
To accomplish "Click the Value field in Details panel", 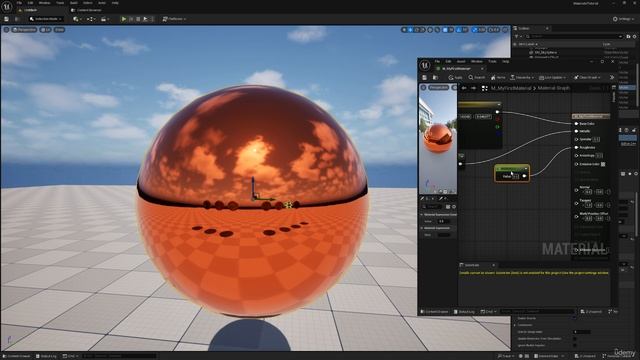I will click(x=443, y=221).
